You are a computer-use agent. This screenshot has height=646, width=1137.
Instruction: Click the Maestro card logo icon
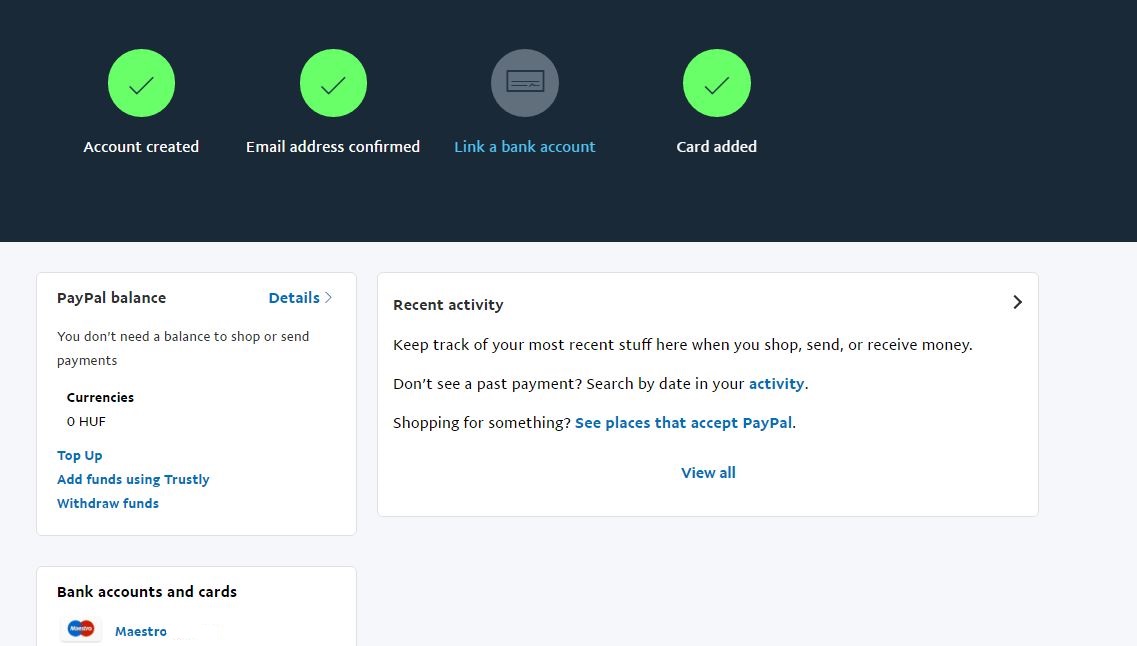(81, 629)
